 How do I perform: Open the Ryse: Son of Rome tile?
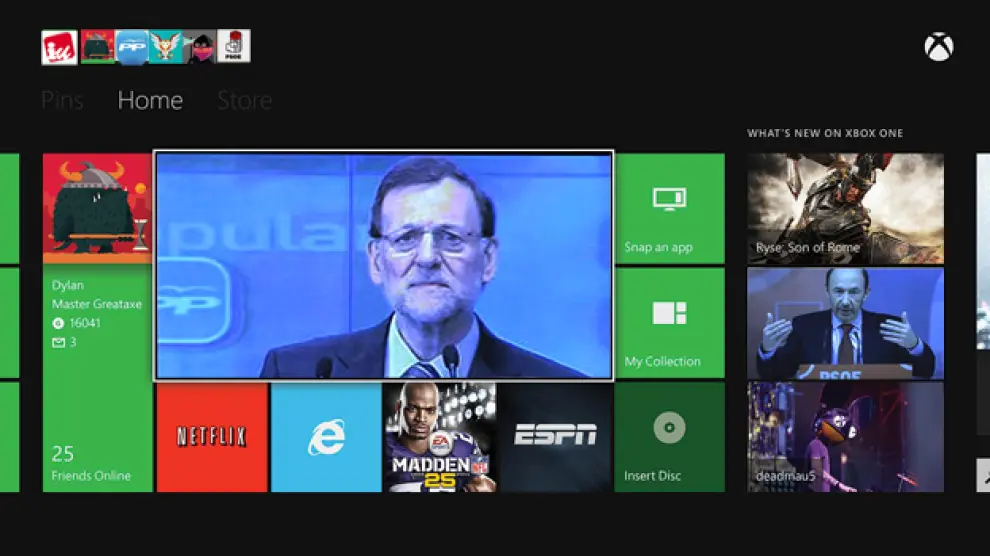coord(845,208)
